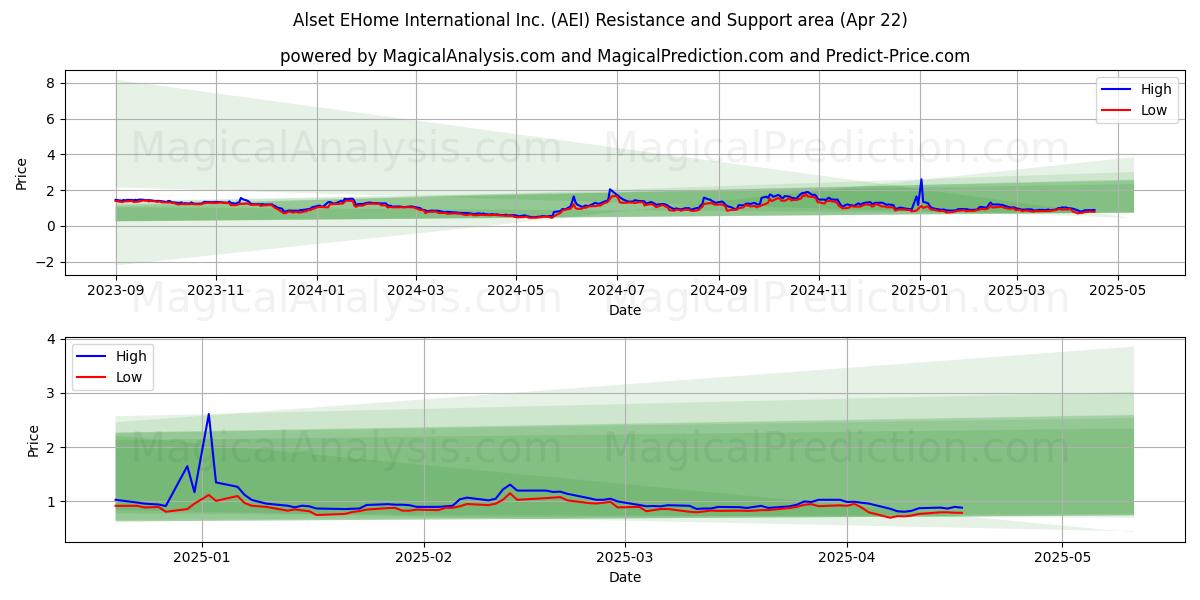The height and width of the screenshot is (600, 1200).
Task: Click the '2024-11' date tick
Action: click(818, 291)
